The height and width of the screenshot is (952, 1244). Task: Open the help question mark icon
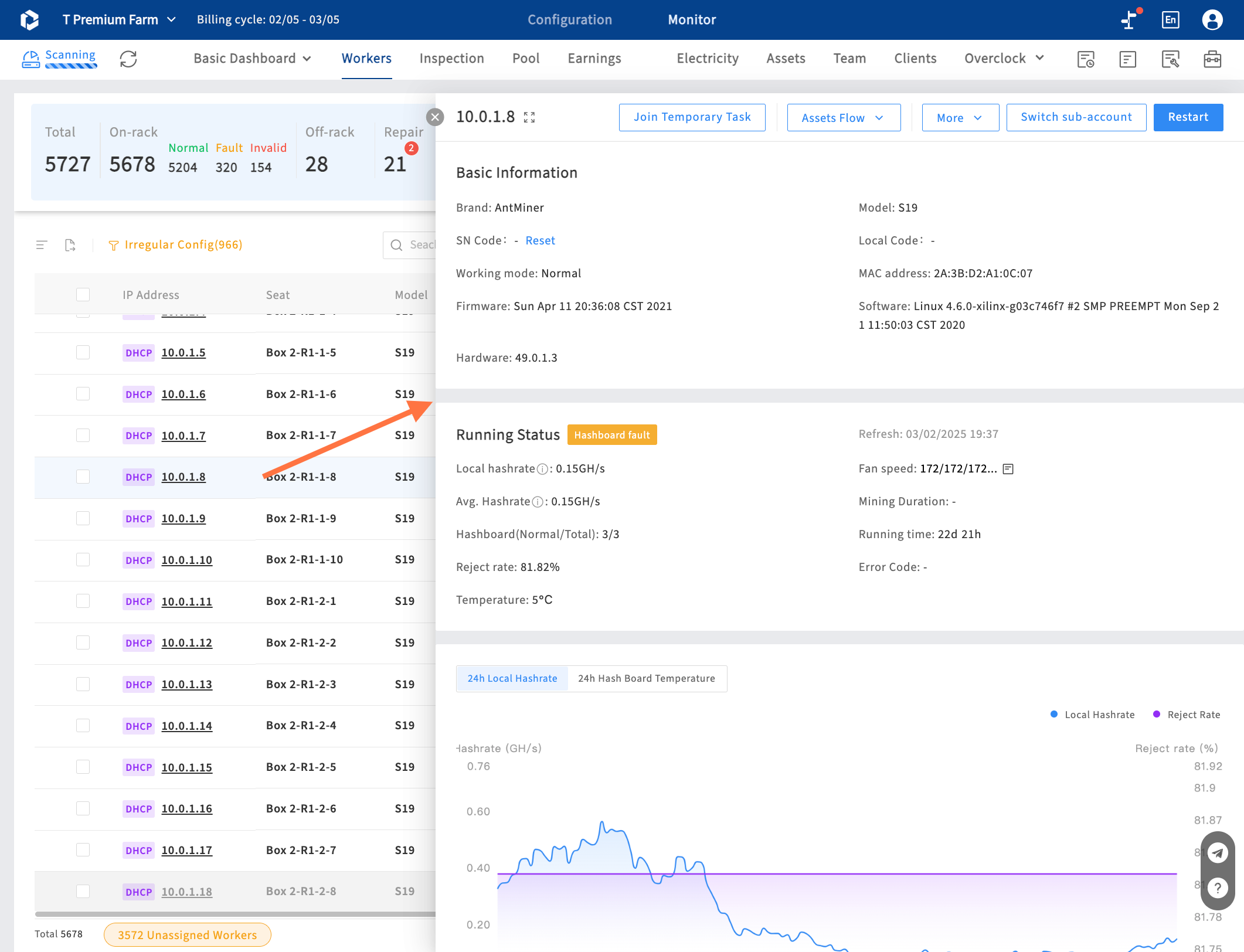click(x=1218, y=889)
